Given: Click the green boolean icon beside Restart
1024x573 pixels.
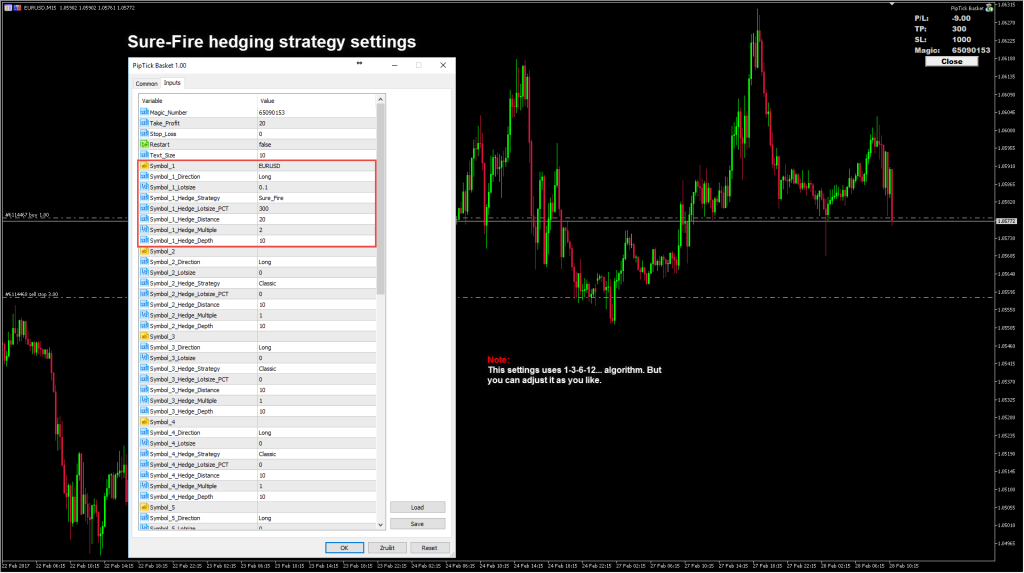Looking at the screenshot, I should [x=144, y=144].
